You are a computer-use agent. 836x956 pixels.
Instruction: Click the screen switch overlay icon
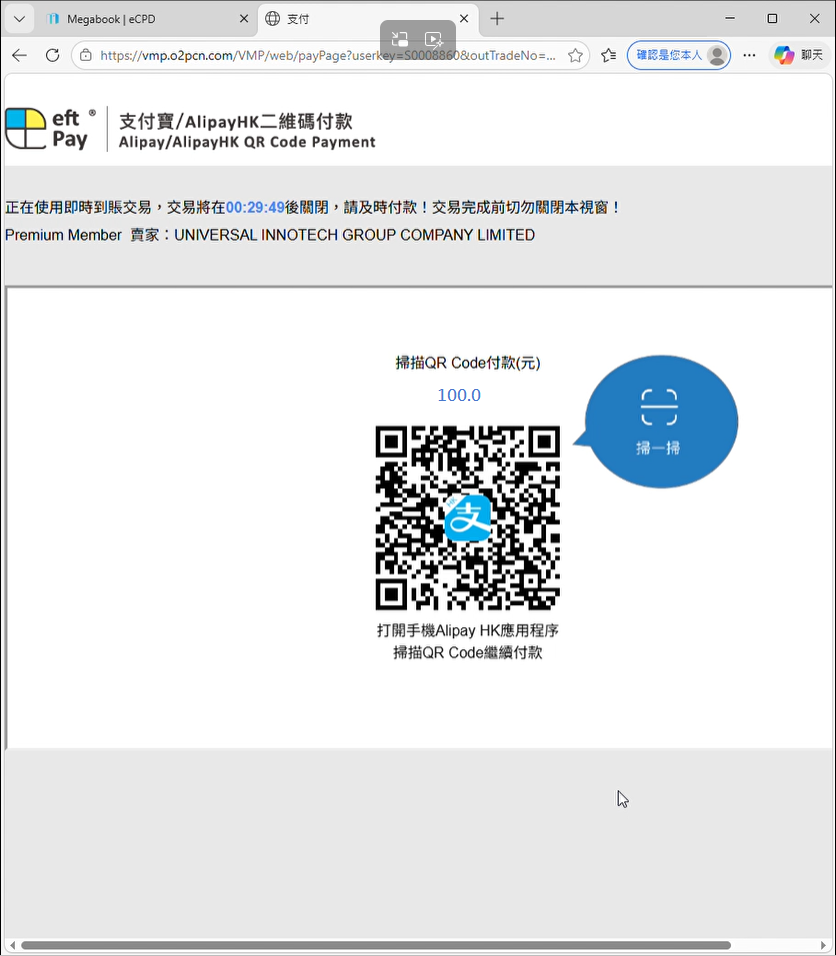click(x=399, y=40)
